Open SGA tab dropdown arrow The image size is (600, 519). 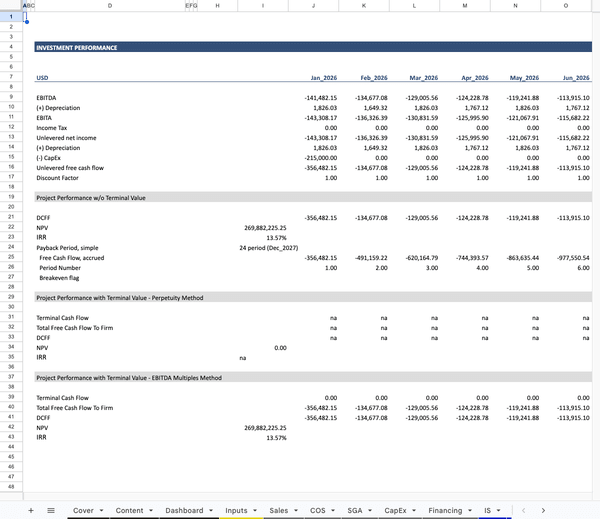370,511
